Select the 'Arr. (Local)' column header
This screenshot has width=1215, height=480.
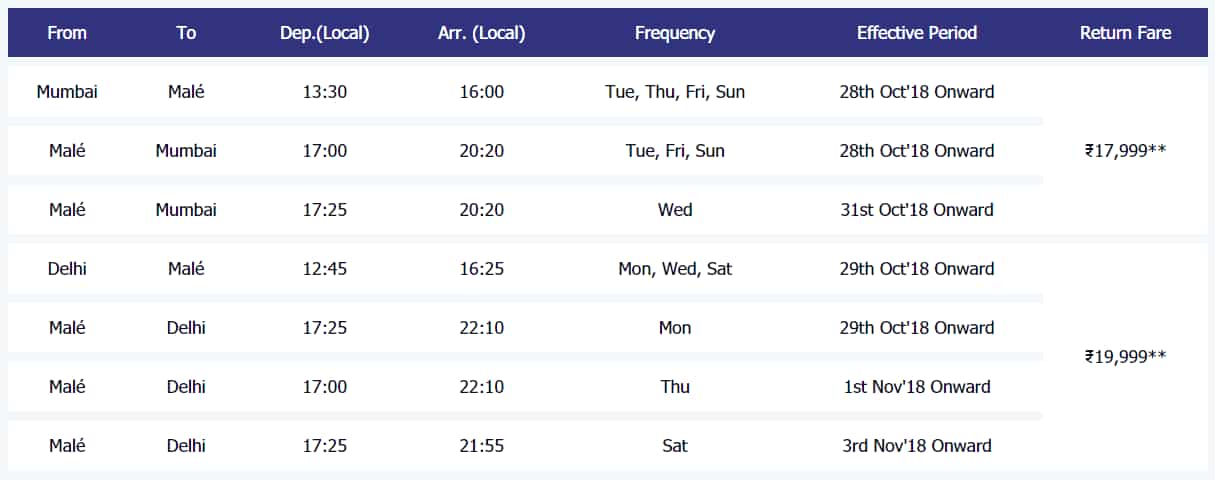pyautogui.click(x=482, y=33)
